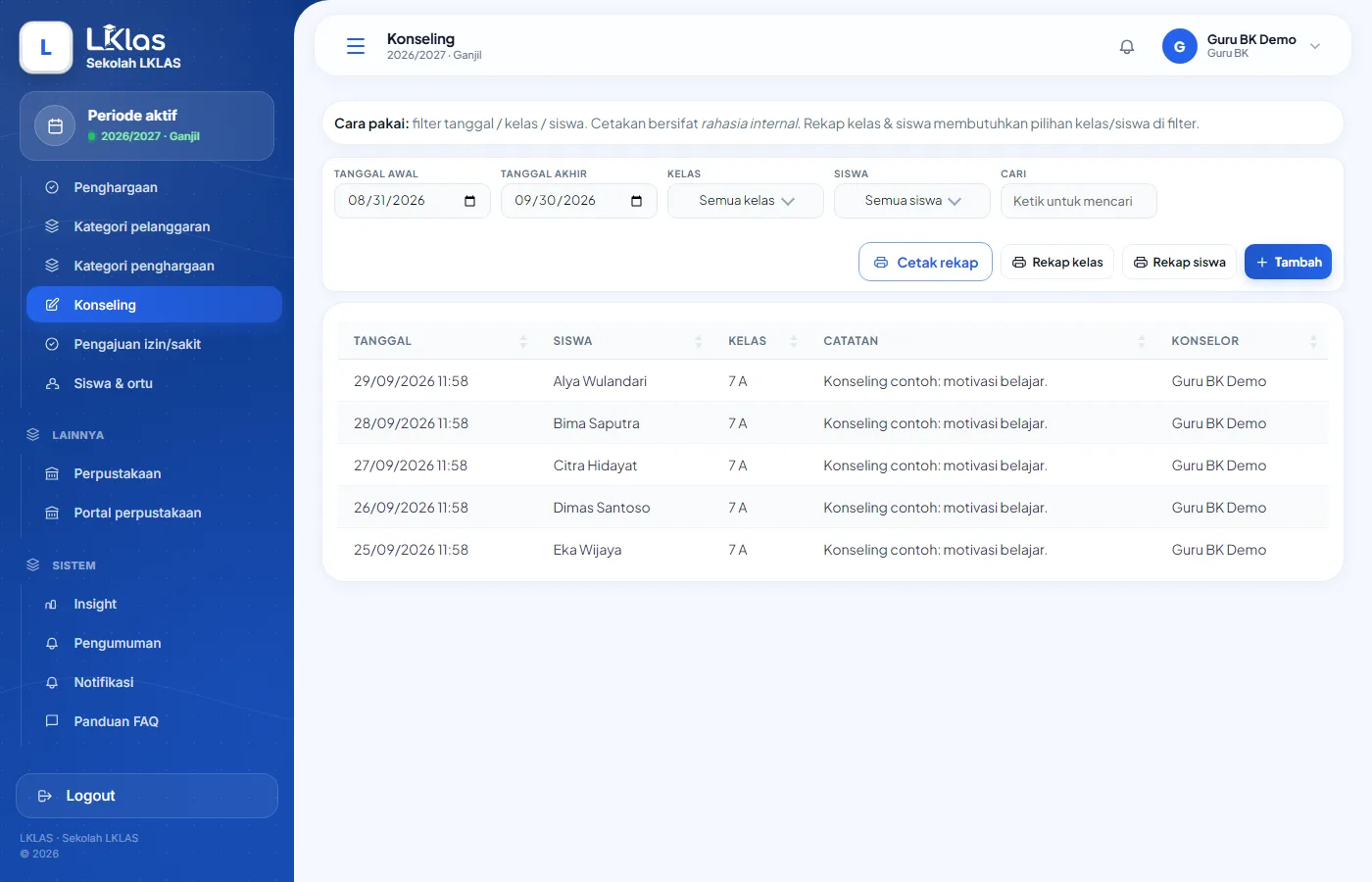Viewport: 1372px width, 882px height.
Task: Focus the Cari search field
Action: [1079, 201]
